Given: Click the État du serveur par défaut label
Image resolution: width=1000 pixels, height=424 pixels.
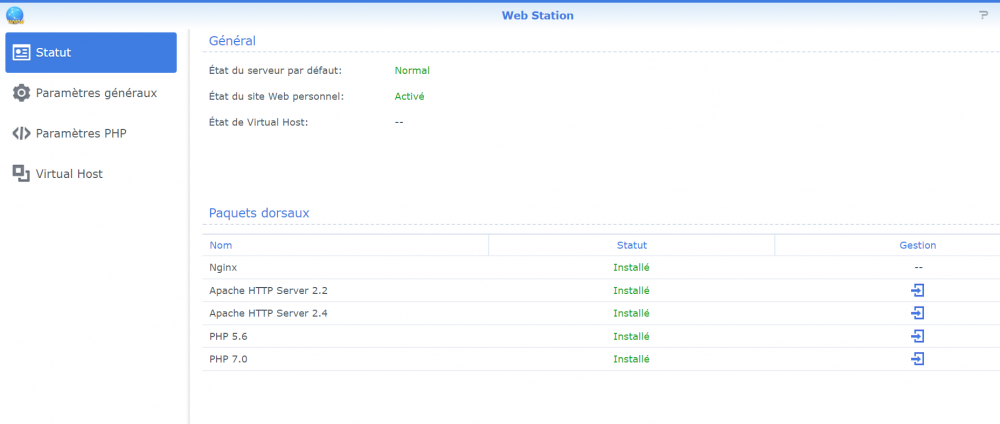Looking at the screenshot, I should pos(276,70).
